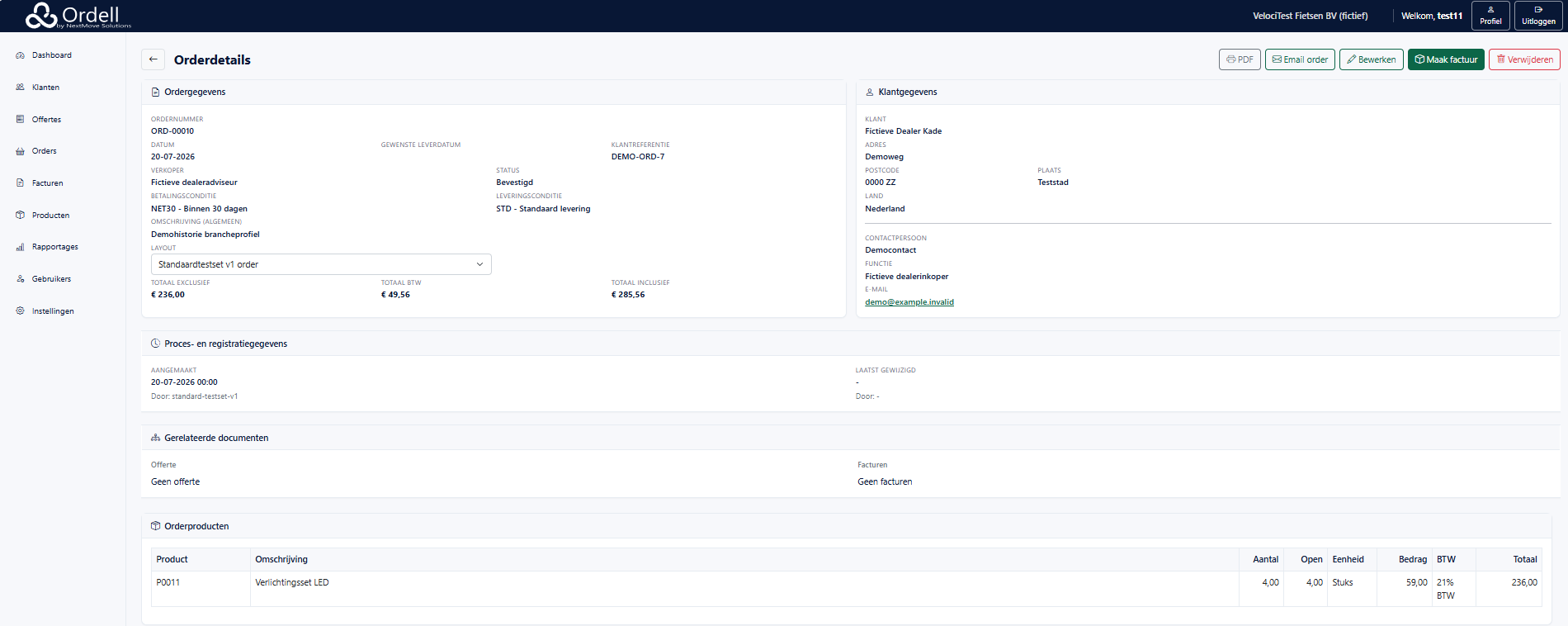The width and height of the screenshot is (1568, 626).
Task: Click the Totaal exclusief amount € 236,00
Action: click(168, 295)
